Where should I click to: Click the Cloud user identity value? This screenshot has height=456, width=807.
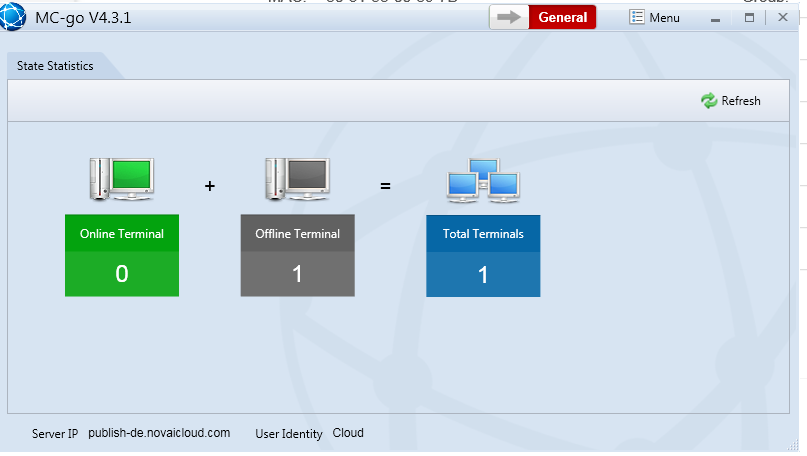[348, 434]
